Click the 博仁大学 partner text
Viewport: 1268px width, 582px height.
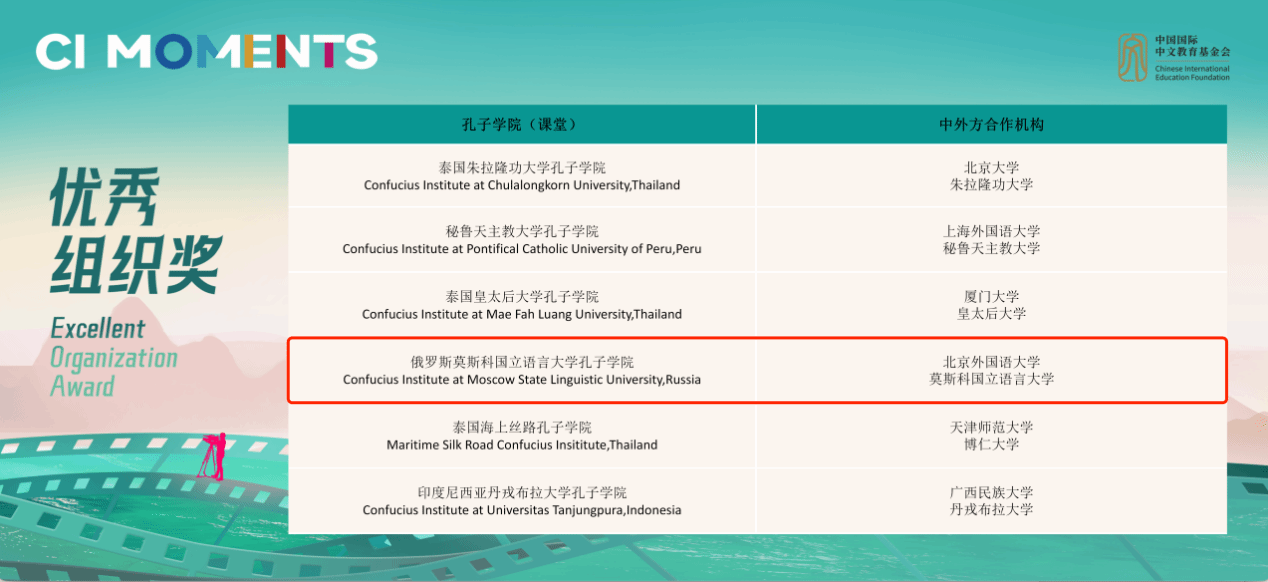(991, 444)
